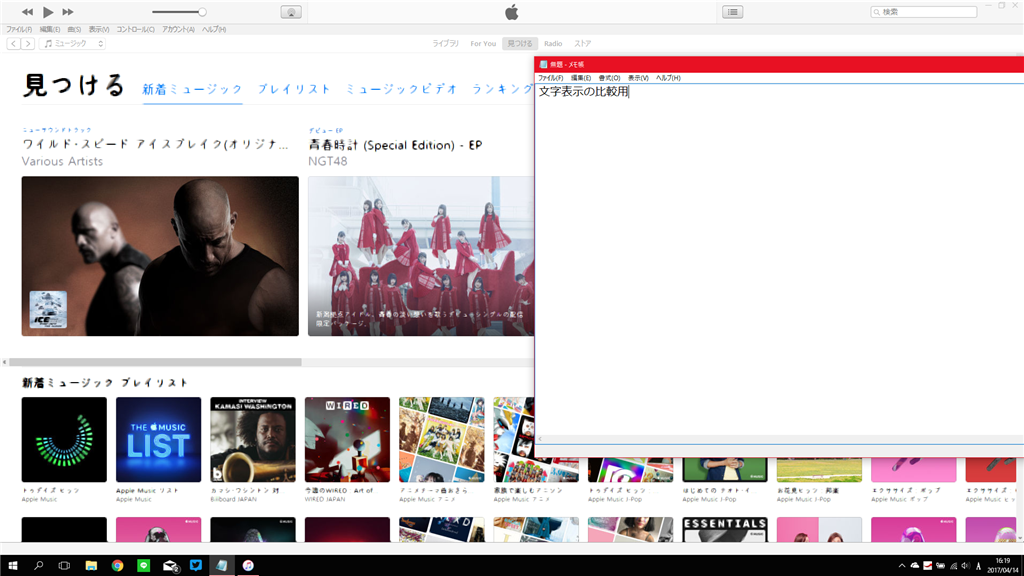The width and height of the screenshot is (1024, 576).
Task: Expand the ミュージック media type dropdown
Action: (72, 44)
